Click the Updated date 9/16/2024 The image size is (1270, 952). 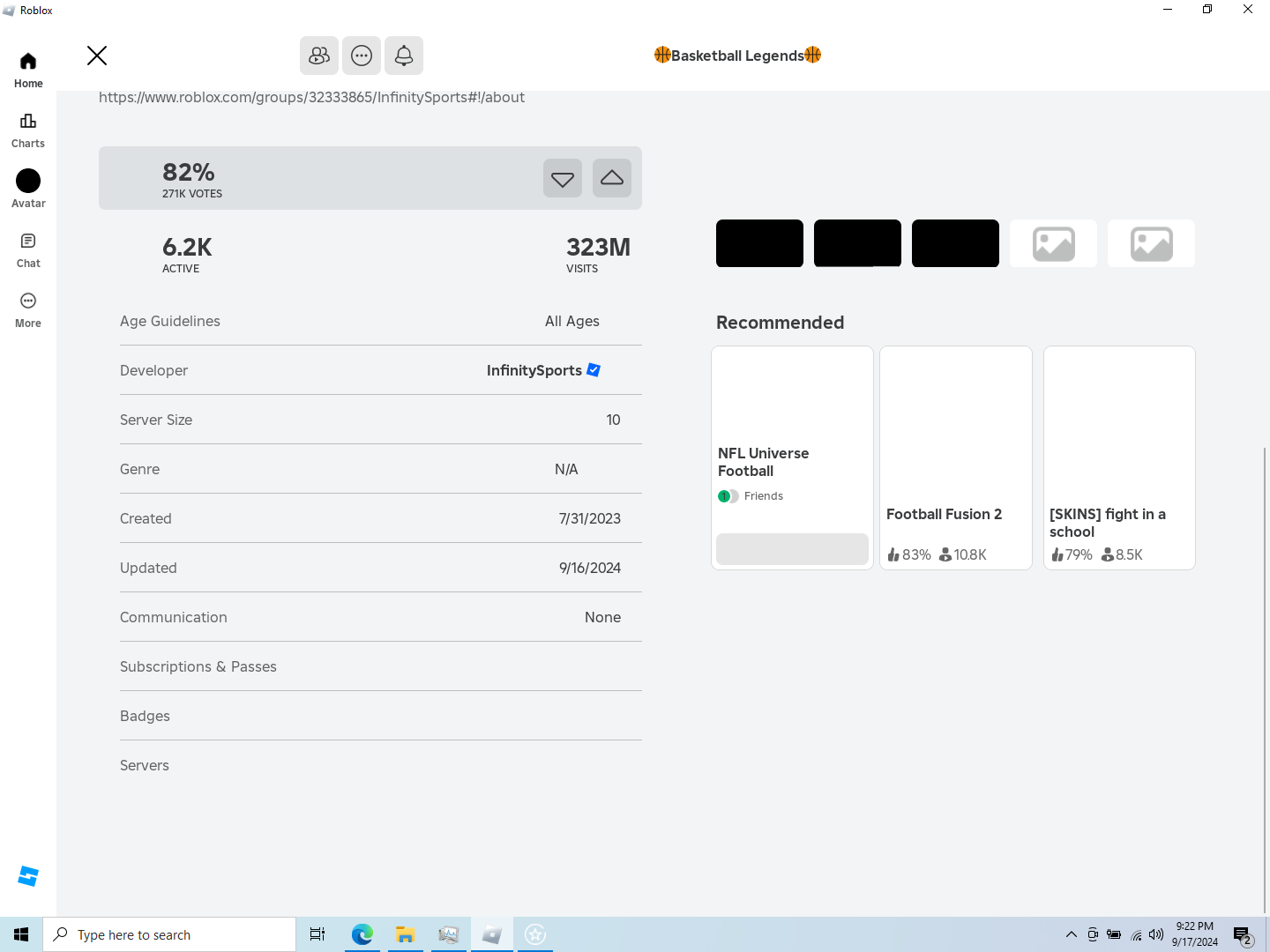590,568
